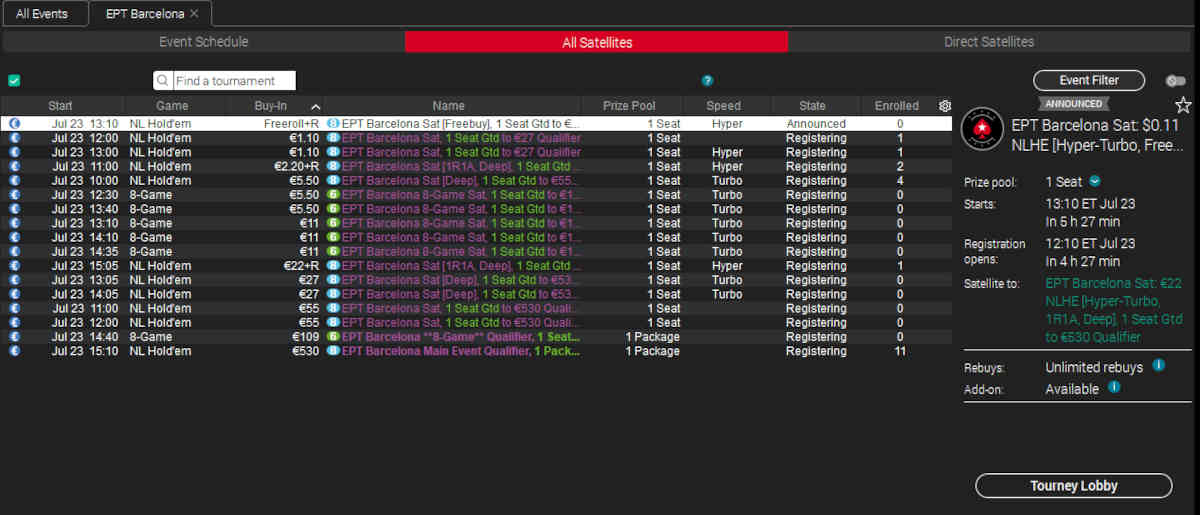The height and width of the screenshot is (515, 1200).
Task: Open the Tourney Lobby
Action: 1073,486
